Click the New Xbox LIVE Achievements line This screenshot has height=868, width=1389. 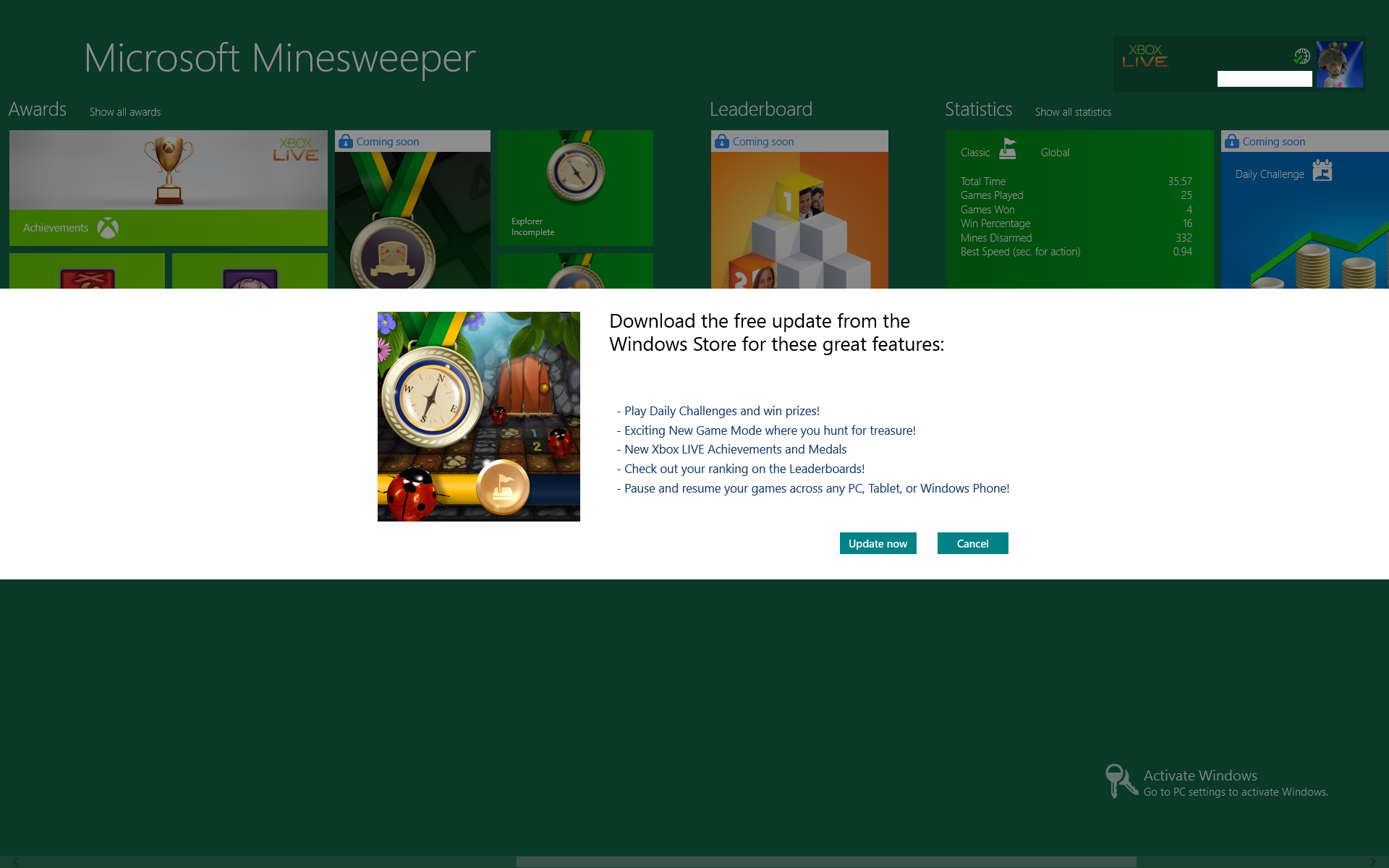tap(731, 449)
